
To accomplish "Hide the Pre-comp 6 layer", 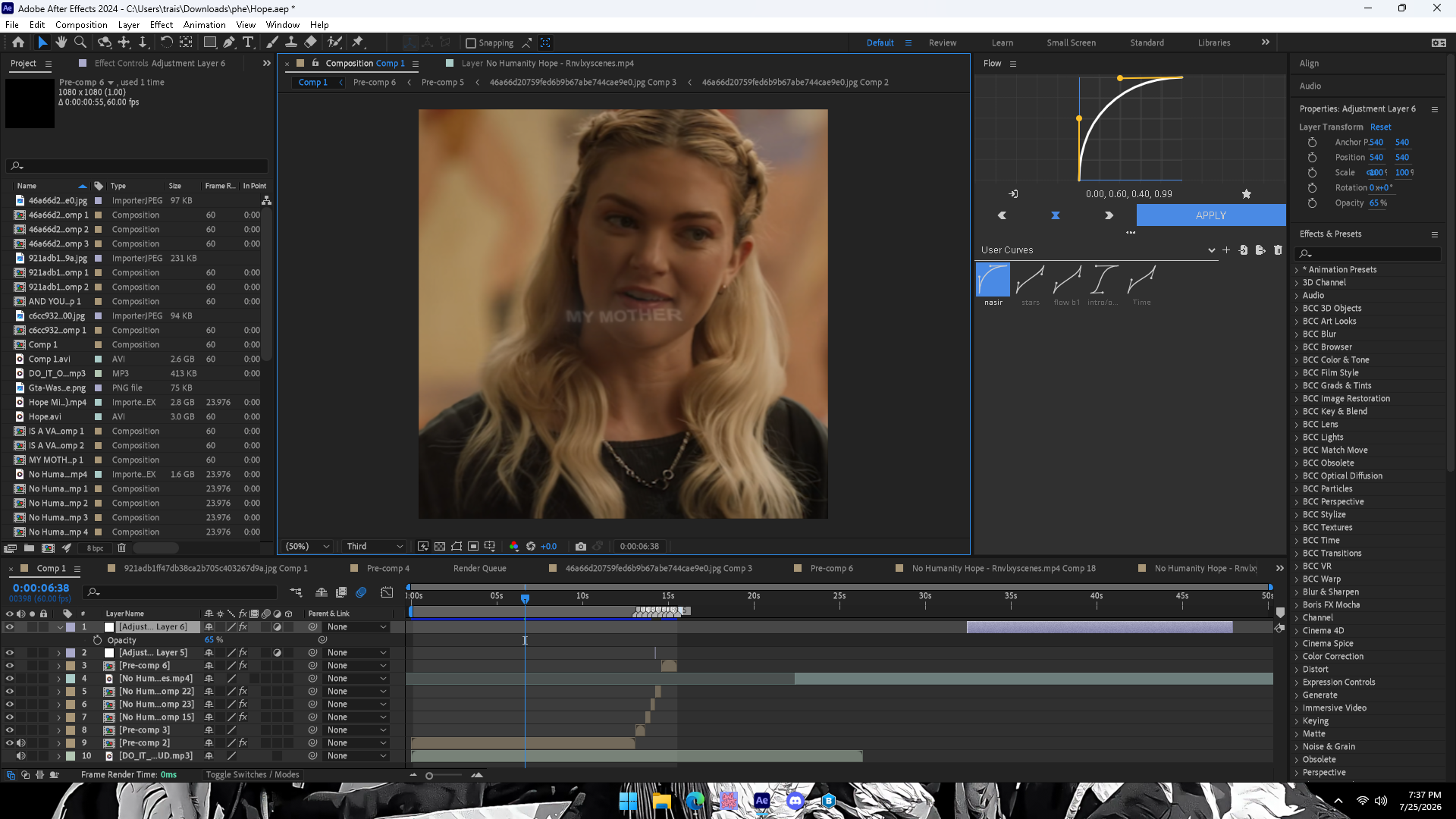I will [x=10, y=666].
